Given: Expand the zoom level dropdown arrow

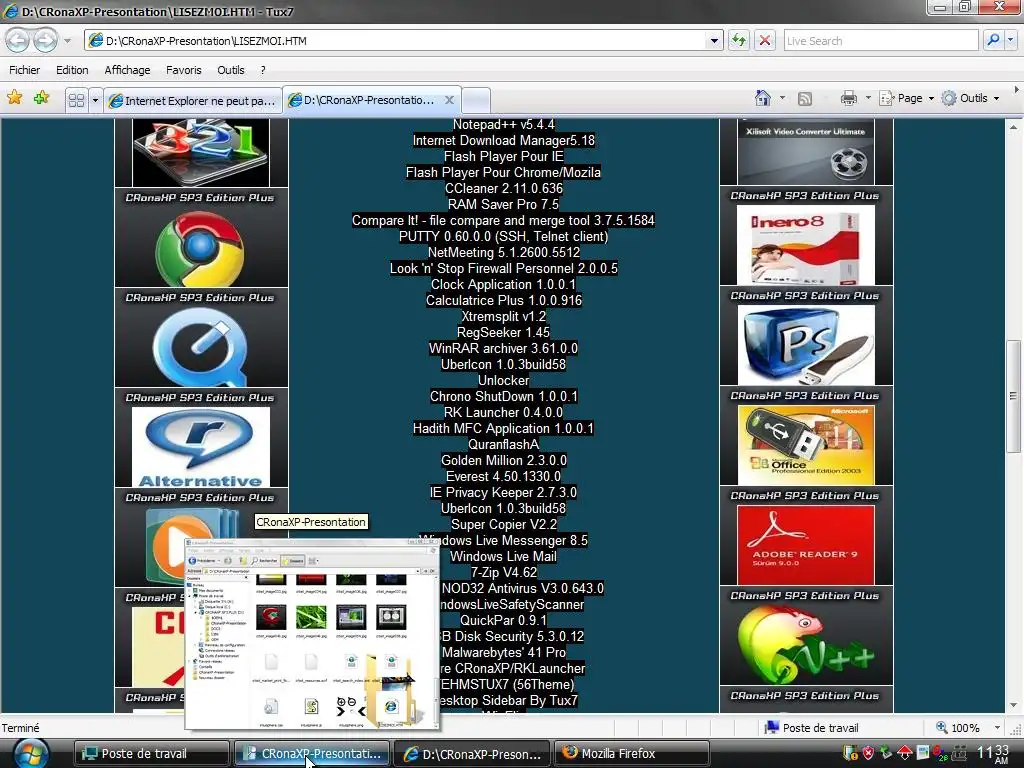Looking at the screenshot, I should coord(997,728).
